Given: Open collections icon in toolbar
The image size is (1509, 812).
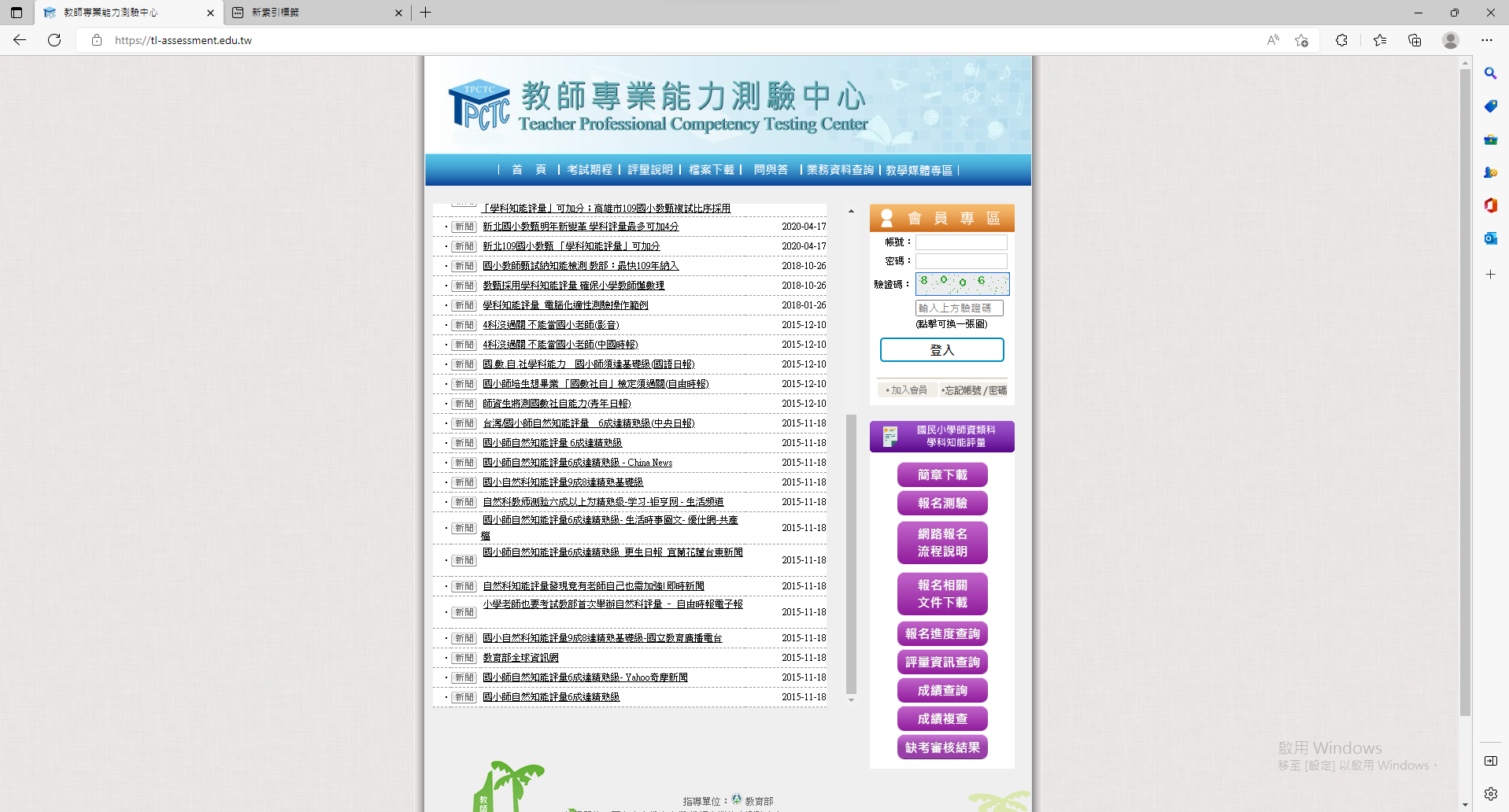Looking at the screenshot, I should click(1415, 40).
